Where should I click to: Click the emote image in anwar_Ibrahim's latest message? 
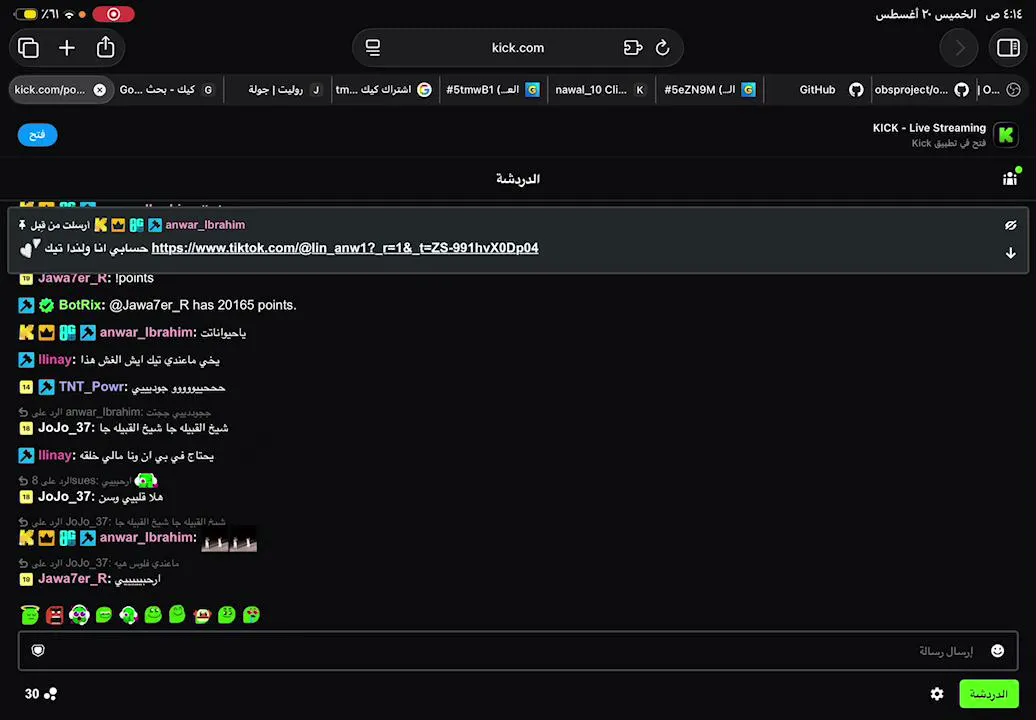pos(229,539)
